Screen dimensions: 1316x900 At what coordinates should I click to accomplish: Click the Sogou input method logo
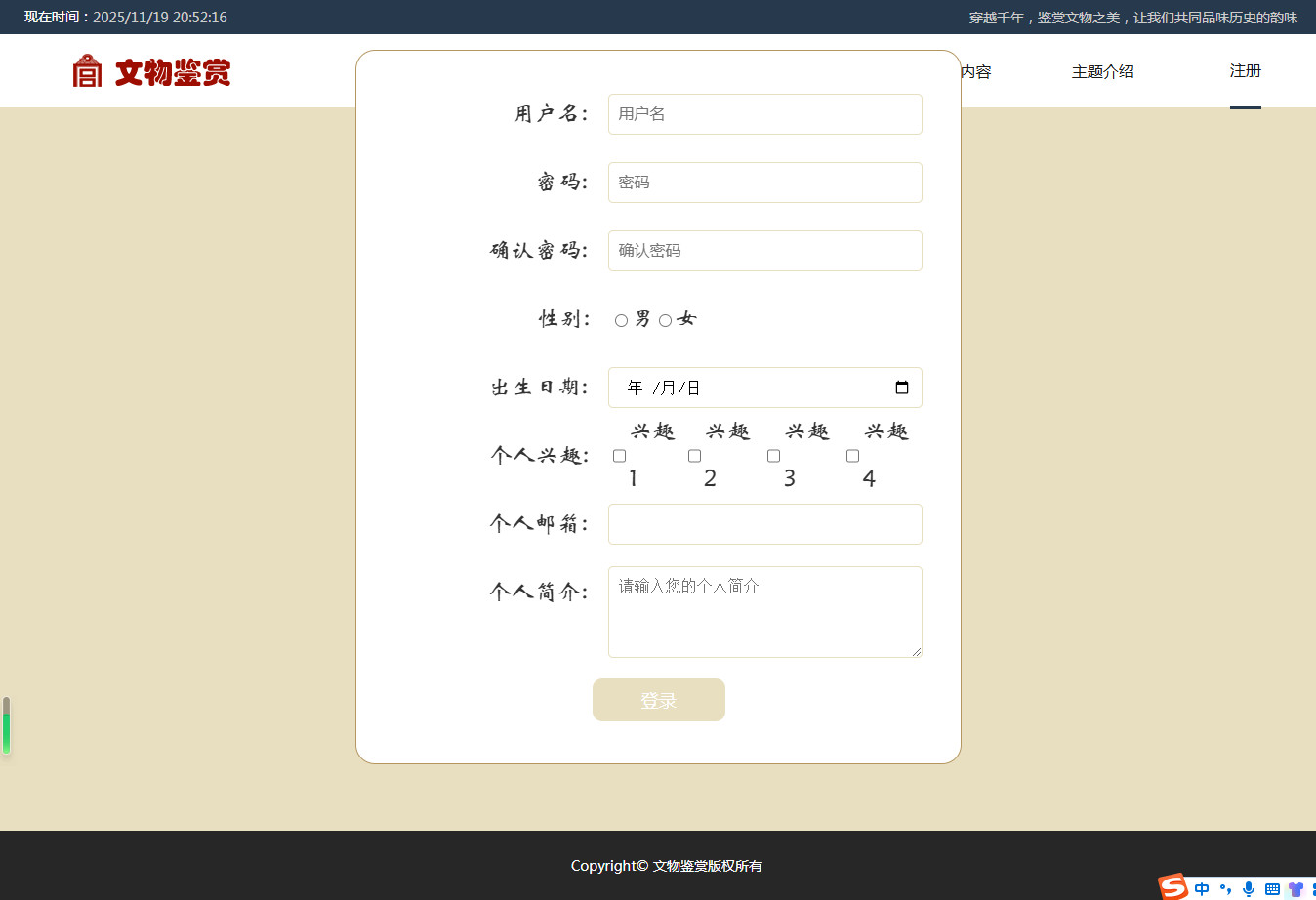1172,886
